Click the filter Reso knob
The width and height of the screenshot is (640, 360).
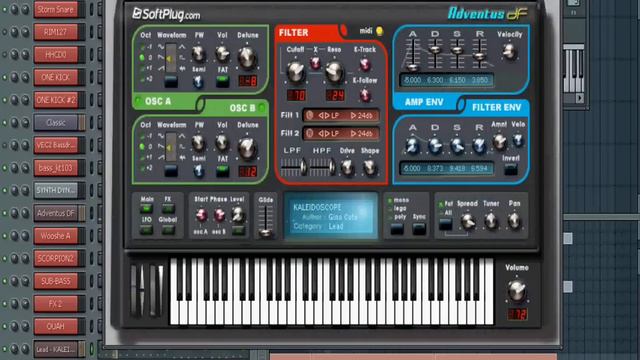click(x=334, y=71)
